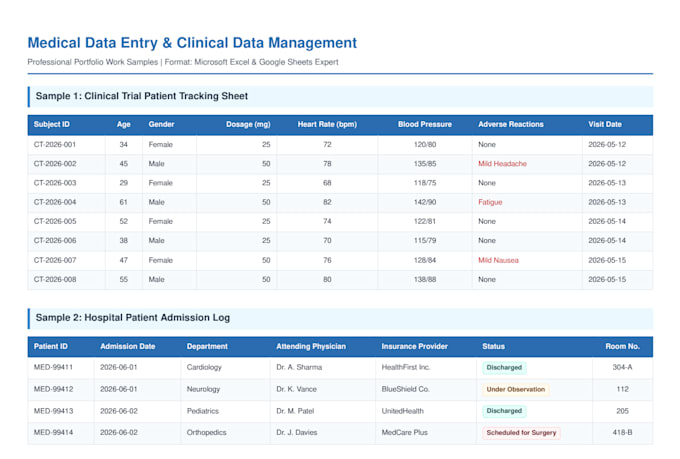Click the Under Observation status badge
Screen dimensions: 680x459
(x=516, y=389)
